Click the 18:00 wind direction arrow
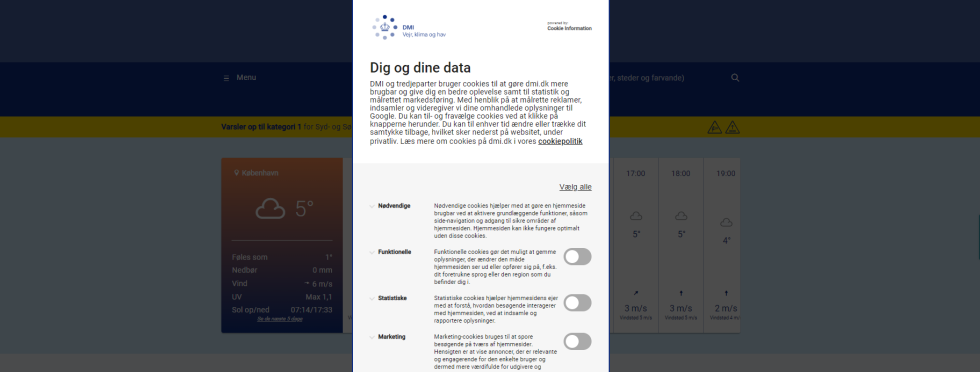980x372 pixels. [681, 293]
